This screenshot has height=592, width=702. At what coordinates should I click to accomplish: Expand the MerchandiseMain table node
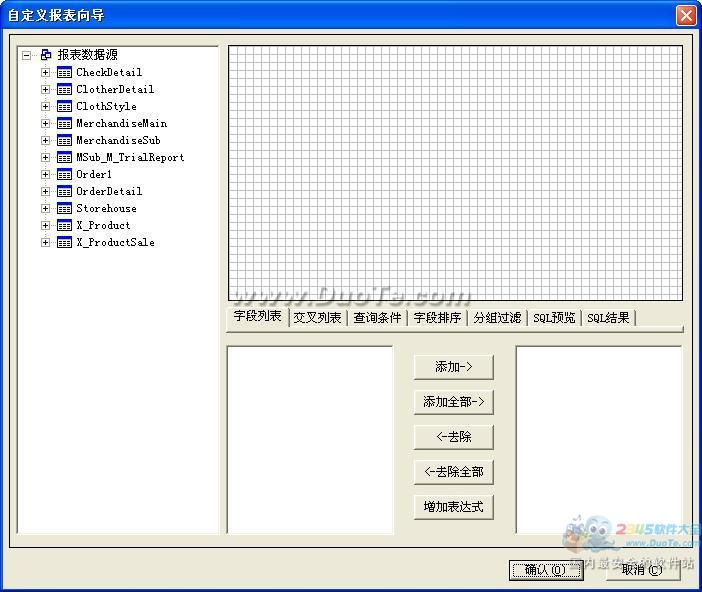45,123
